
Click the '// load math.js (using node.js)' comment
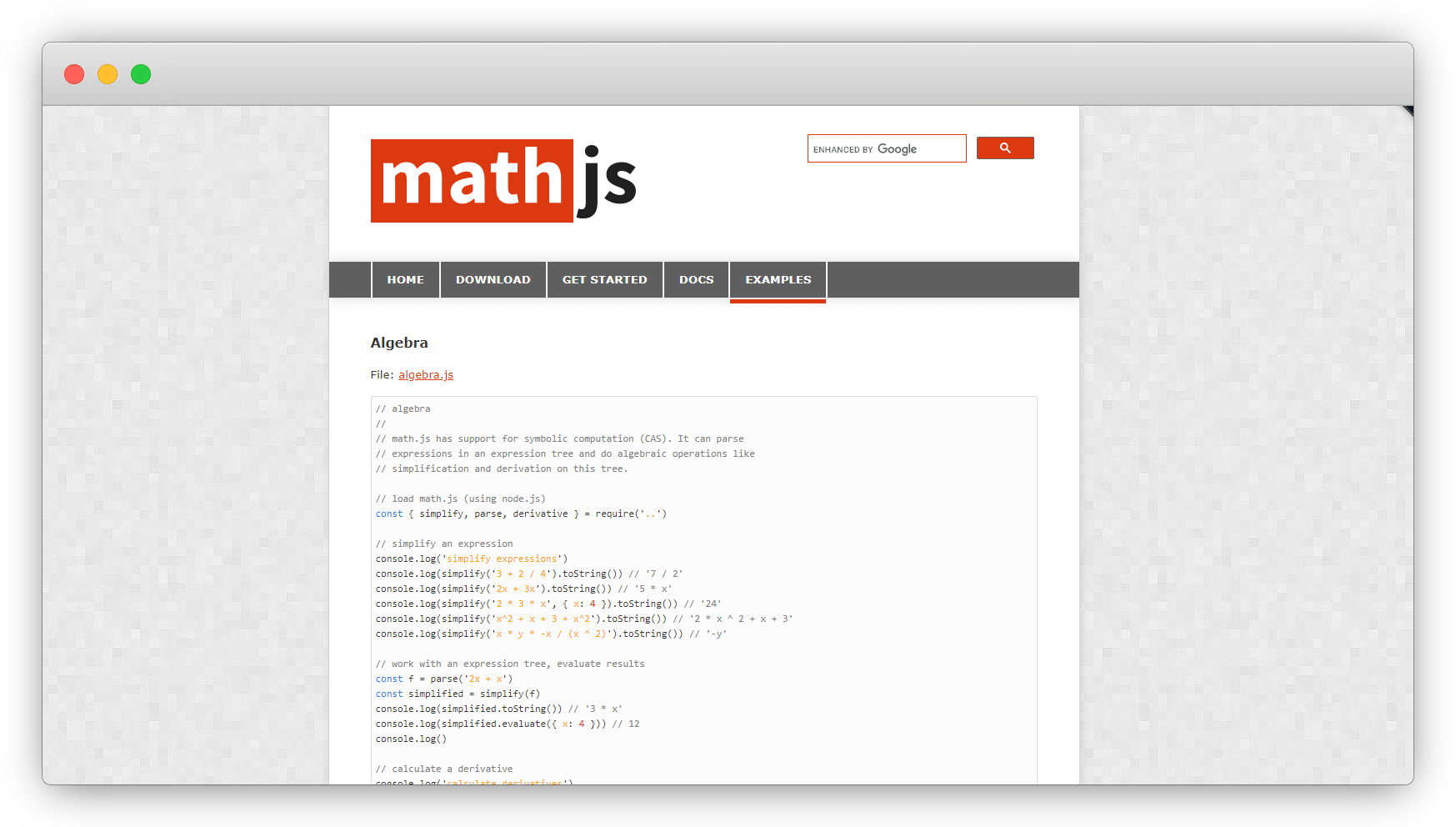[x=461, y=499]
